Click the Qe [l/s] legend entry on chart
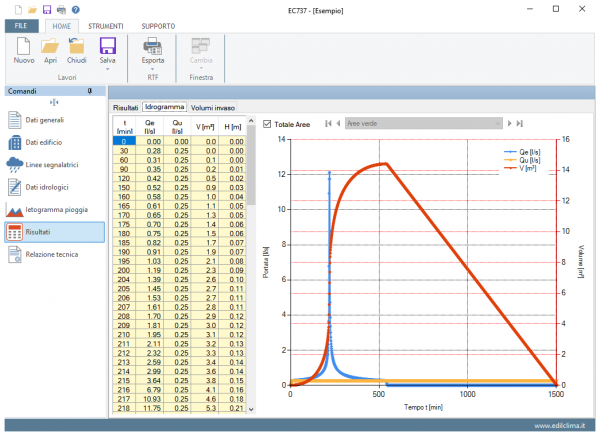Image resolution: width=600 pixels, height=436 pixels. [522, 152]
